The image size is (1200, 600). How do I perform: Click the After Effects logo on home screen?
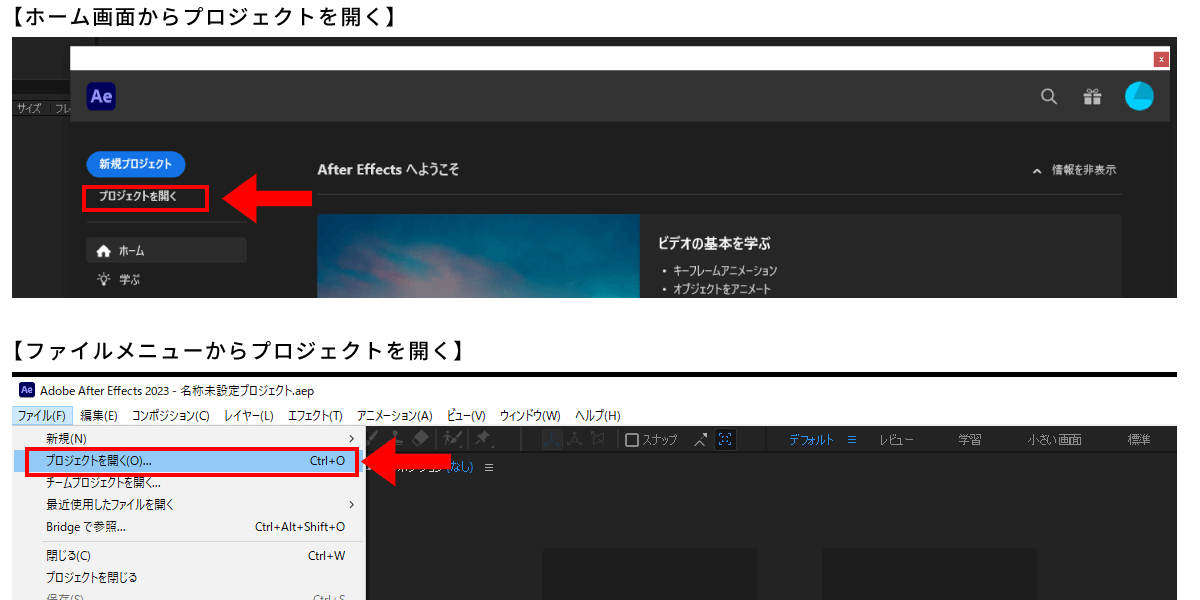(101, 96)
